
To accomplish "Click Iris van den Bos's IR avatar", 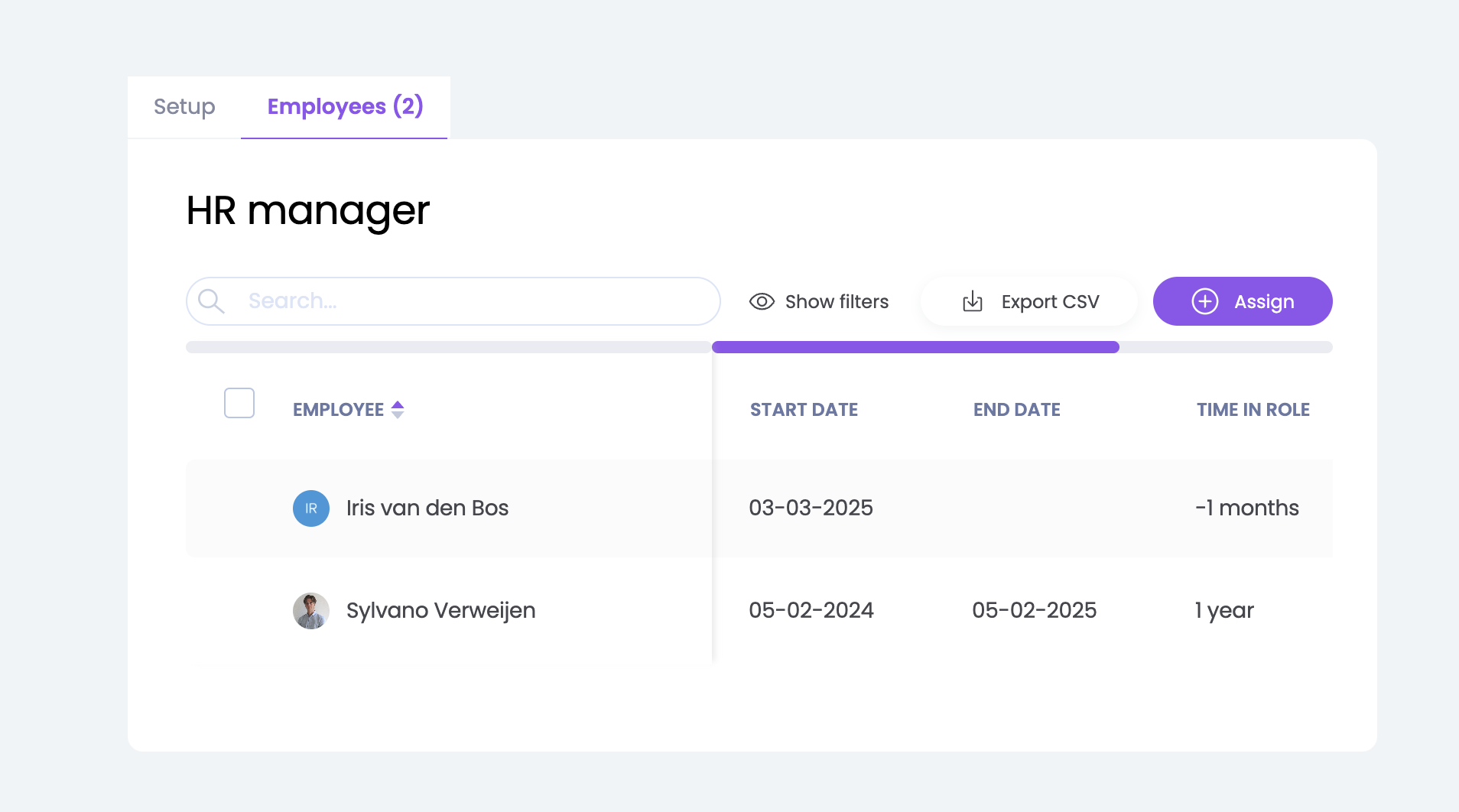I will tap(311, 508).
